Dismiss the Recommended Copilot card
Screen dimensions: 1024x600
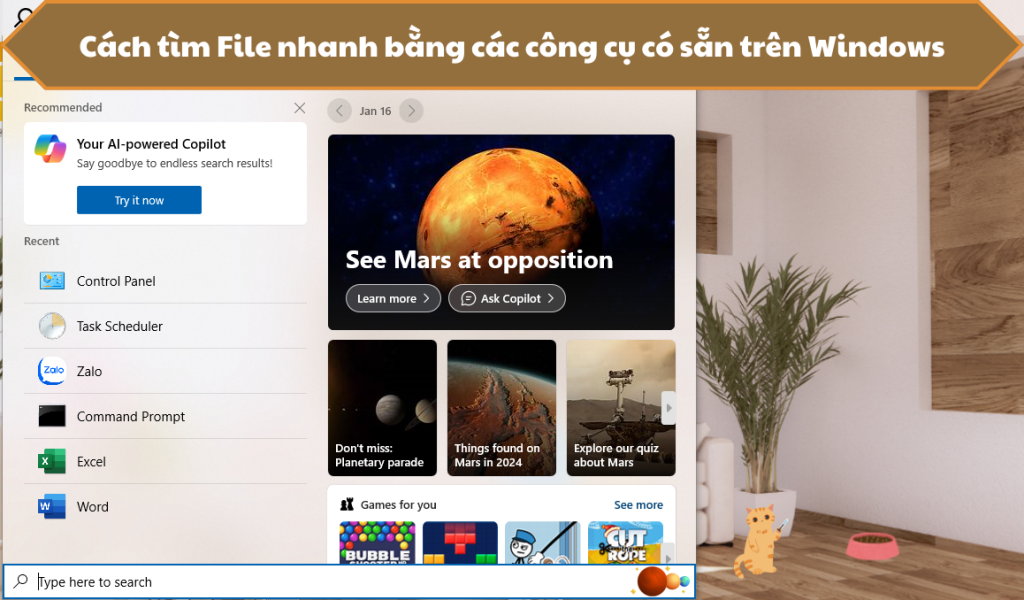(x=299, y=108)
